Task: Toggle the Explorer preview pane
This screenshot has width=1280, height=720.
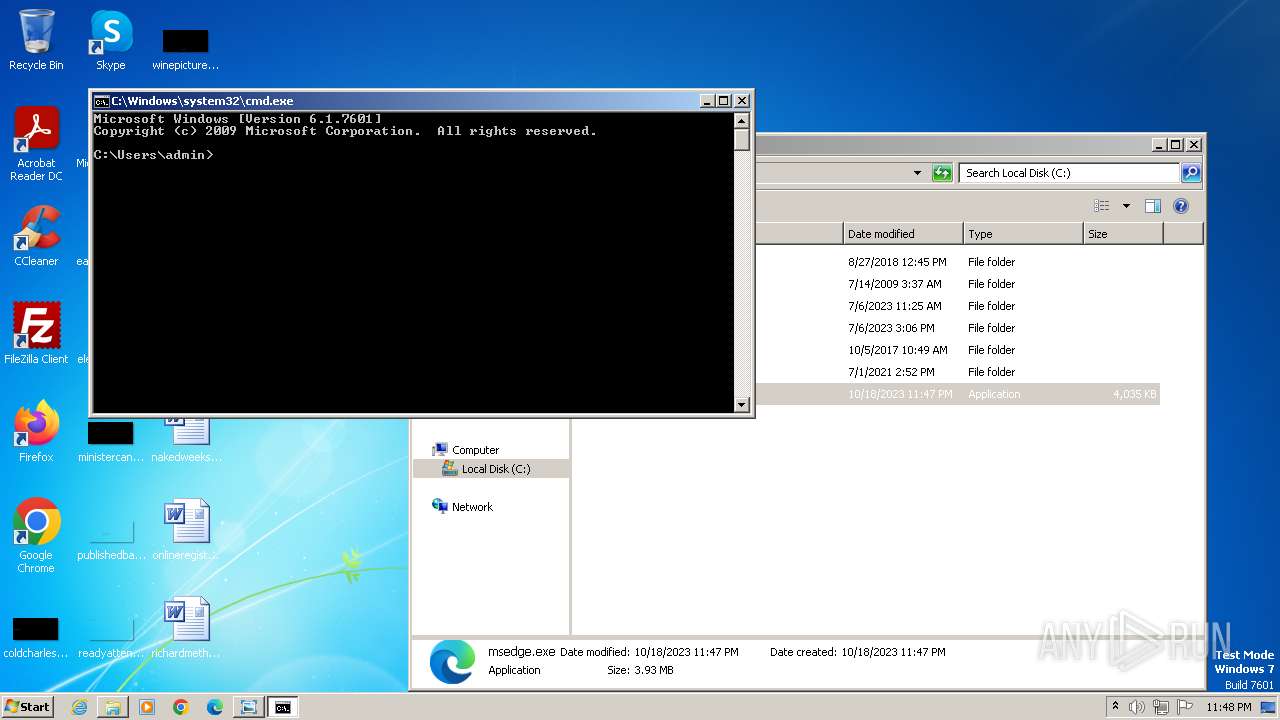Action: 1152,206
